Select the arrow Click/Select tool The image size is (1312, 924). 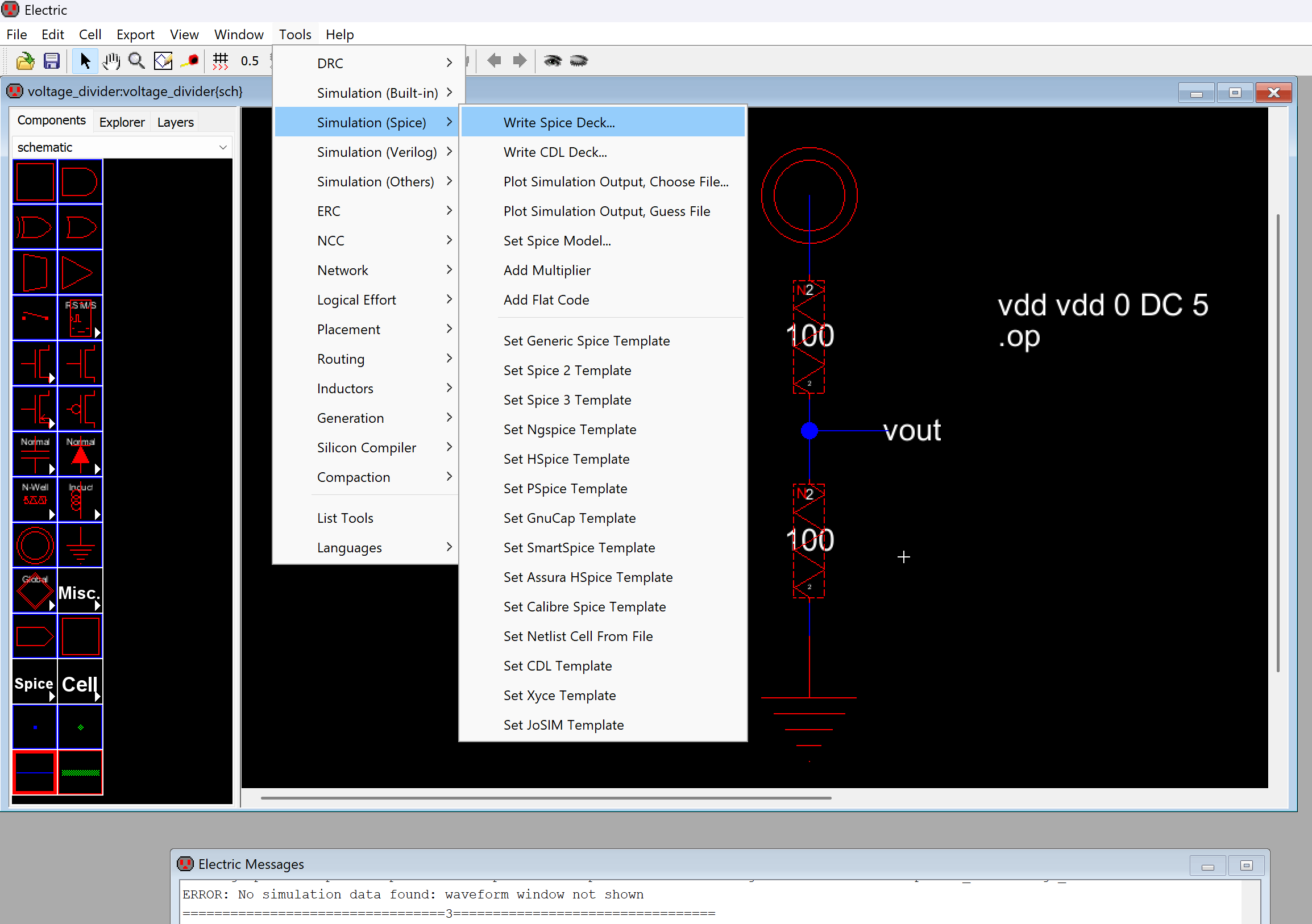pos(85,61)
